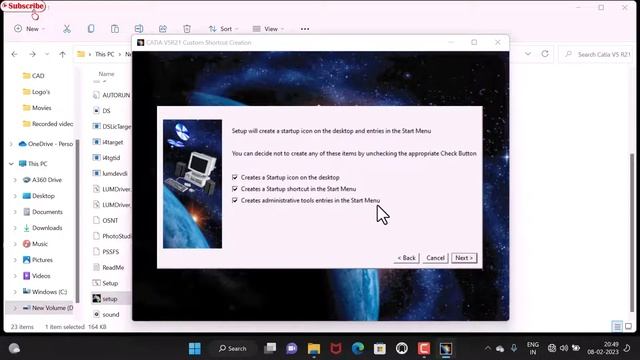
Task: Click the Cancel button in setup dialog
Action: coord(436,258)
